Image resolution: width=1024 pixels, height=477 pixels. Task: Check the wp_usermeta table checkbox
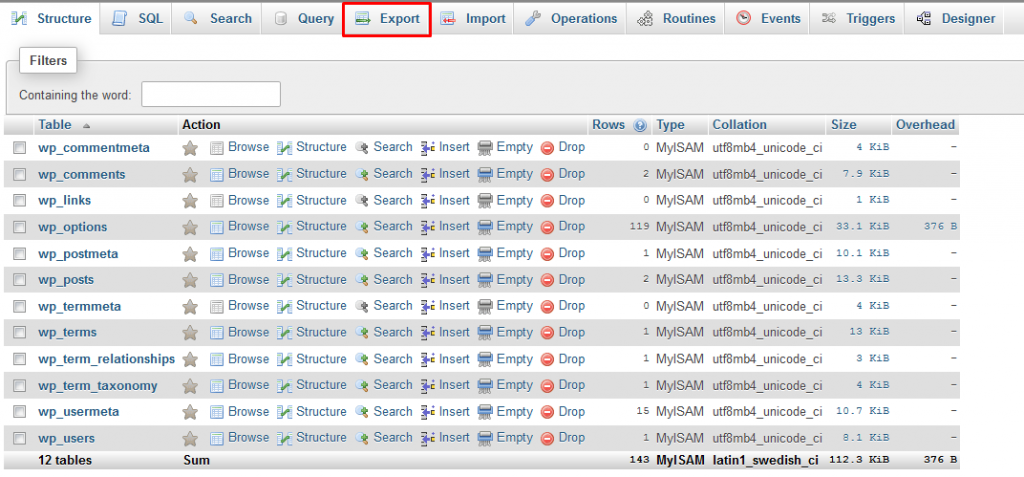tap(20, 412)
